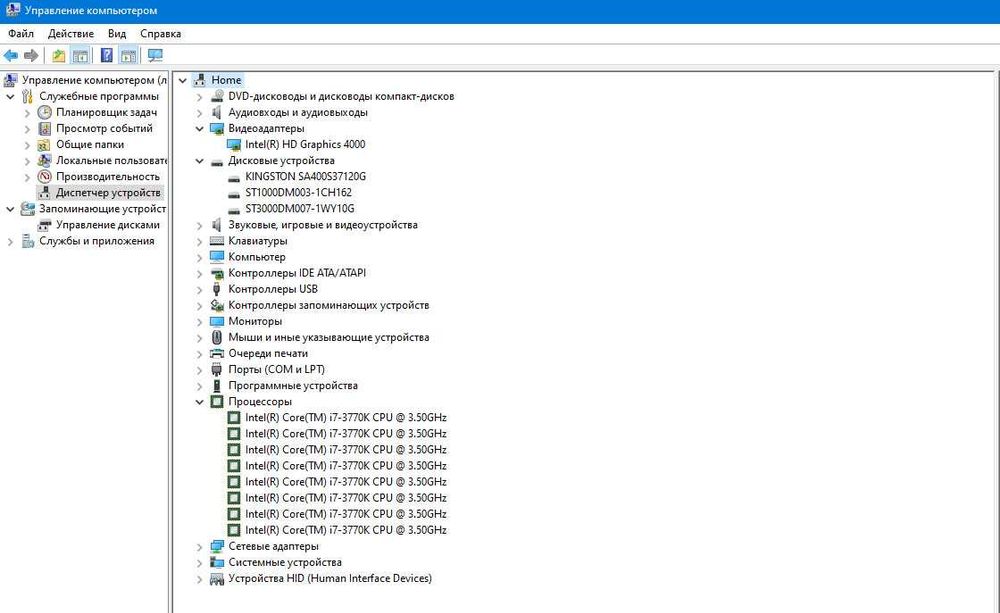Expand the Контроллеры USB node
The height and width of the screenshot is (613, 1000).
click(200, 290)
